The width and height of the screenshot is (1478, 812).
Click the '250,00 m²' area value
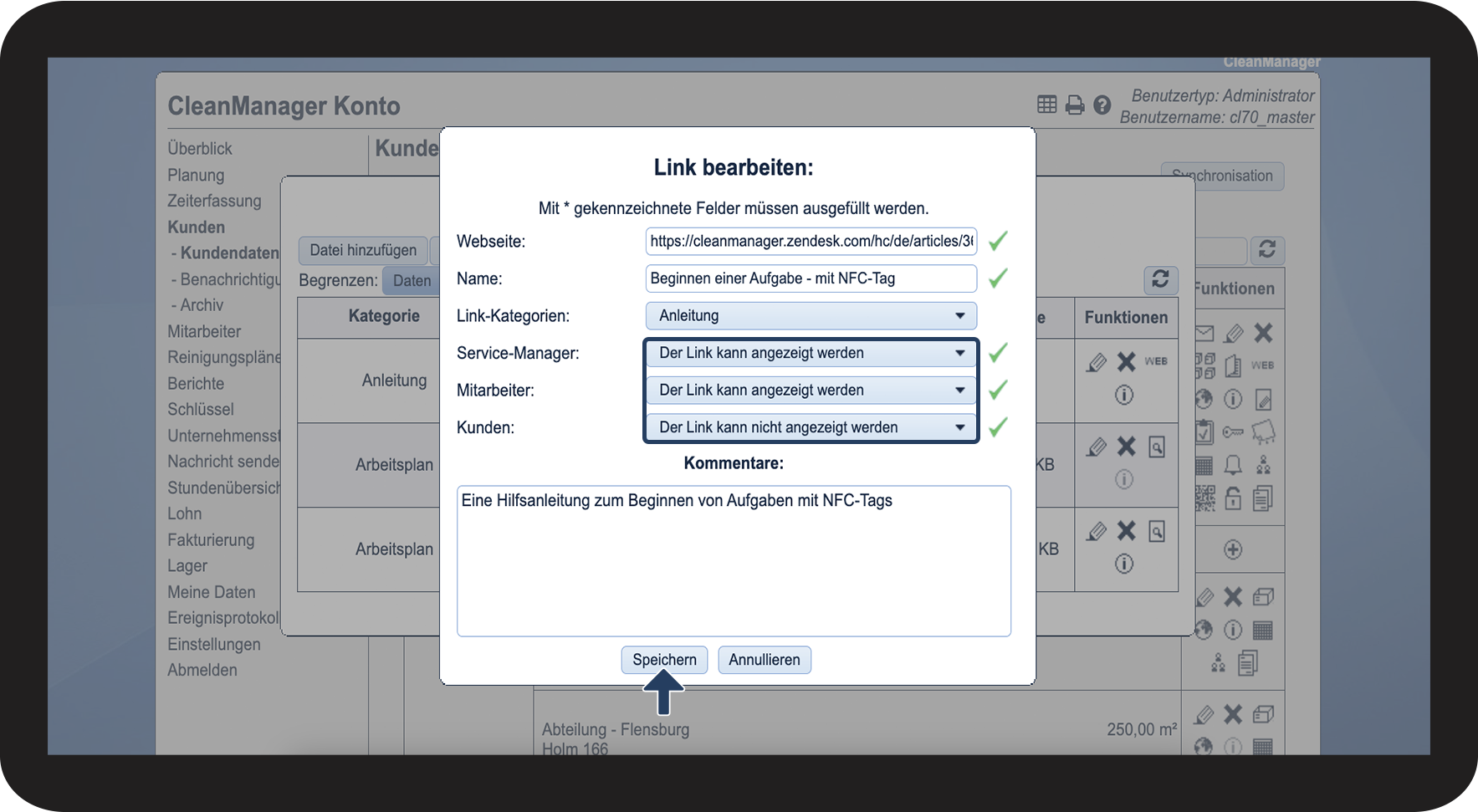(x=1142, y=729)
